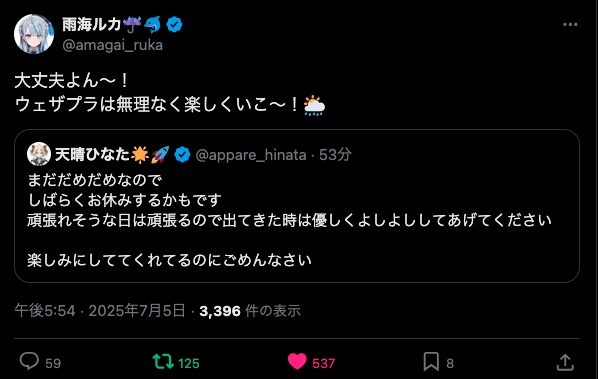Click the reply speech bubble icon
The width and height of the screenshot is (598, 379).
[29, 361]
